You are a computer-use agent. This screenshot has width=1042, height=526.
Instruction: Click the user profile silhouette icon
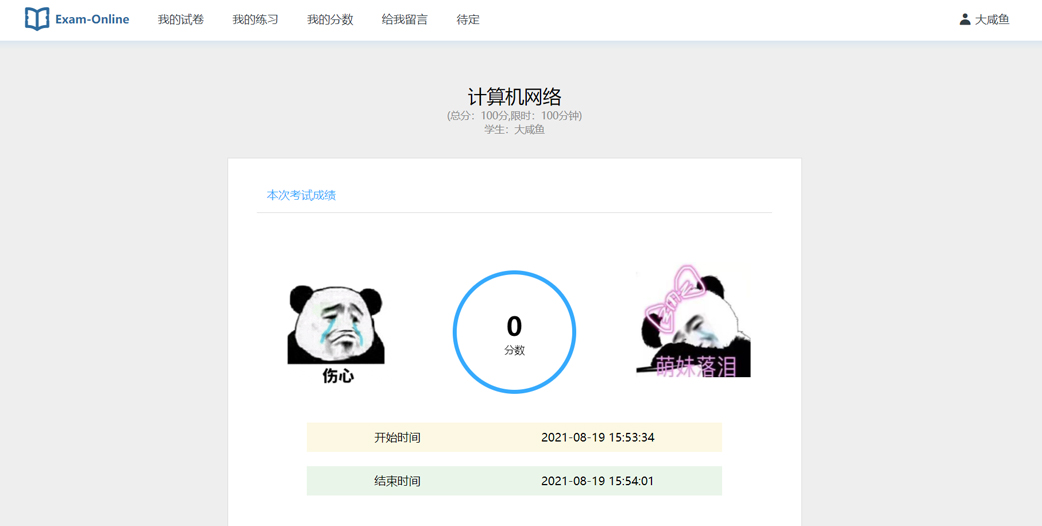(964, 19)
